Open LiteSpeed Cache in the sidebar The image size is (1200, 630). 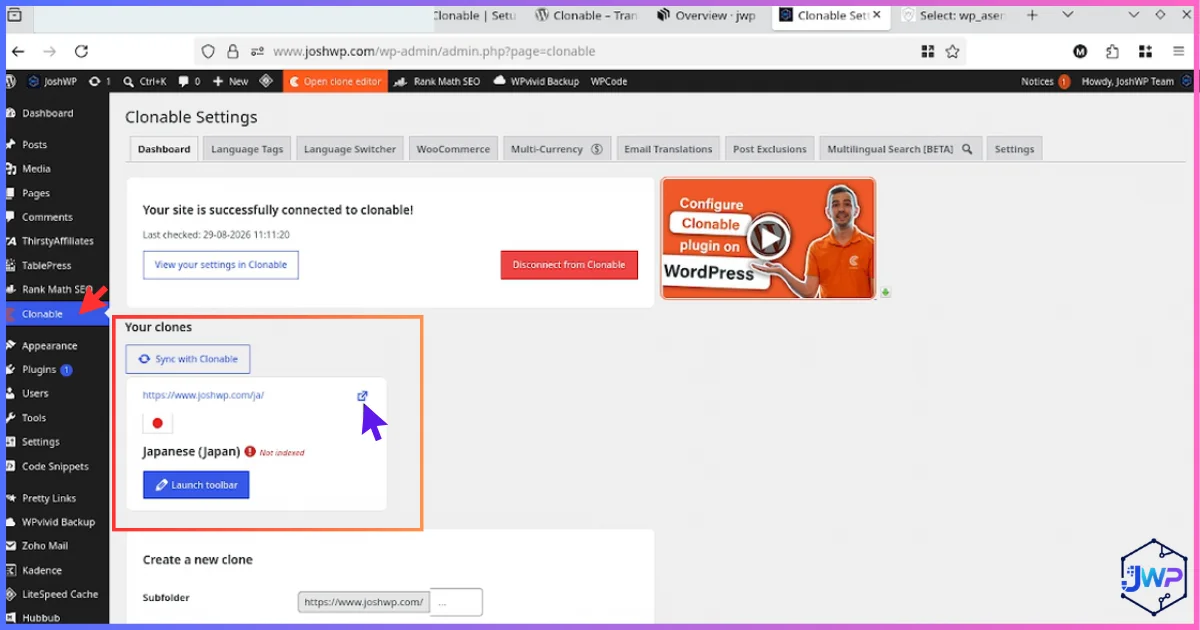click(x=60, y=594)
